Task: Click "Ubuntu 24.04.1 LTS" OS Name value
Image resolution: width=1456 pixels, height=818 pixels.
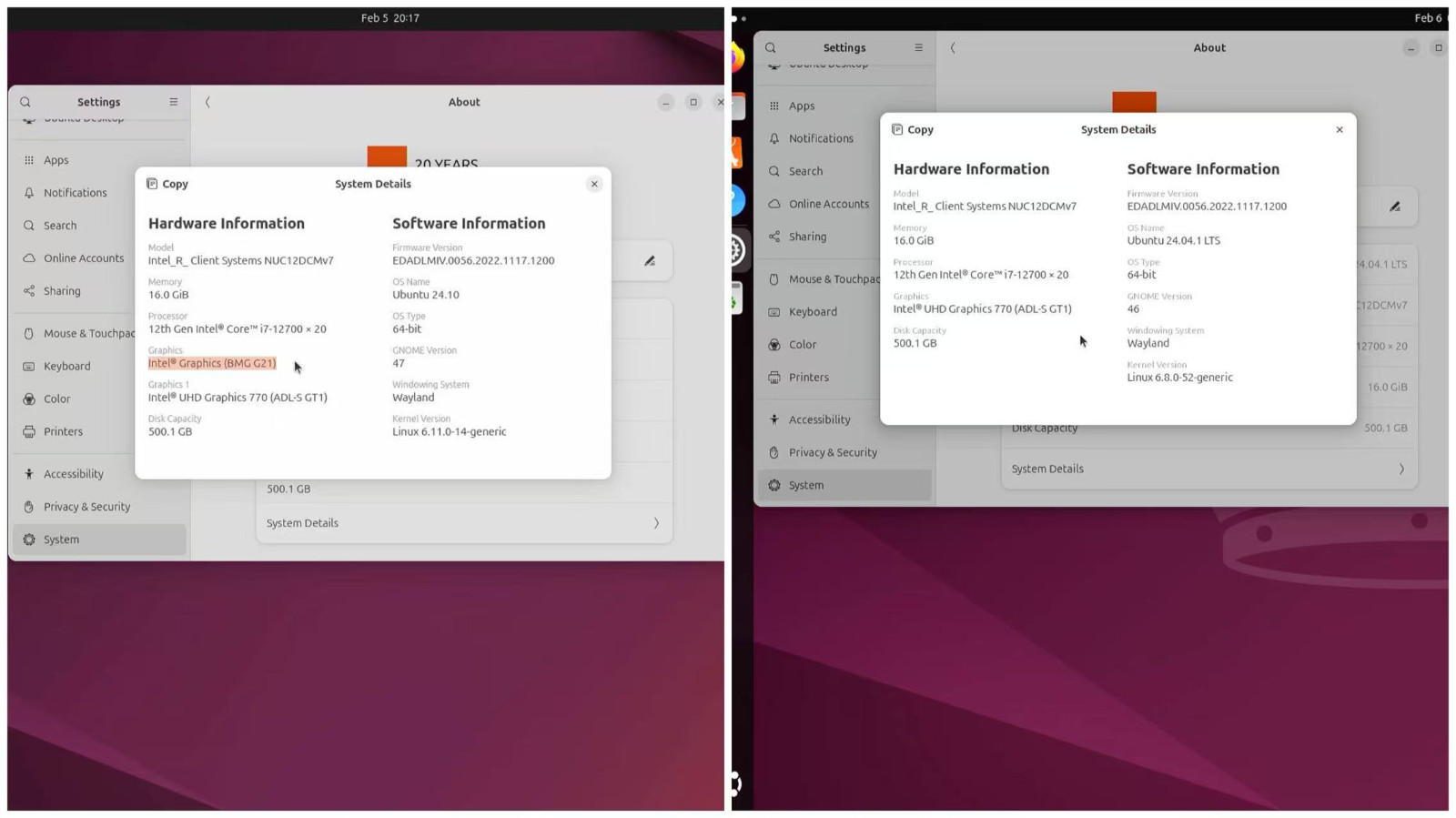Action: coord(1174,240)
